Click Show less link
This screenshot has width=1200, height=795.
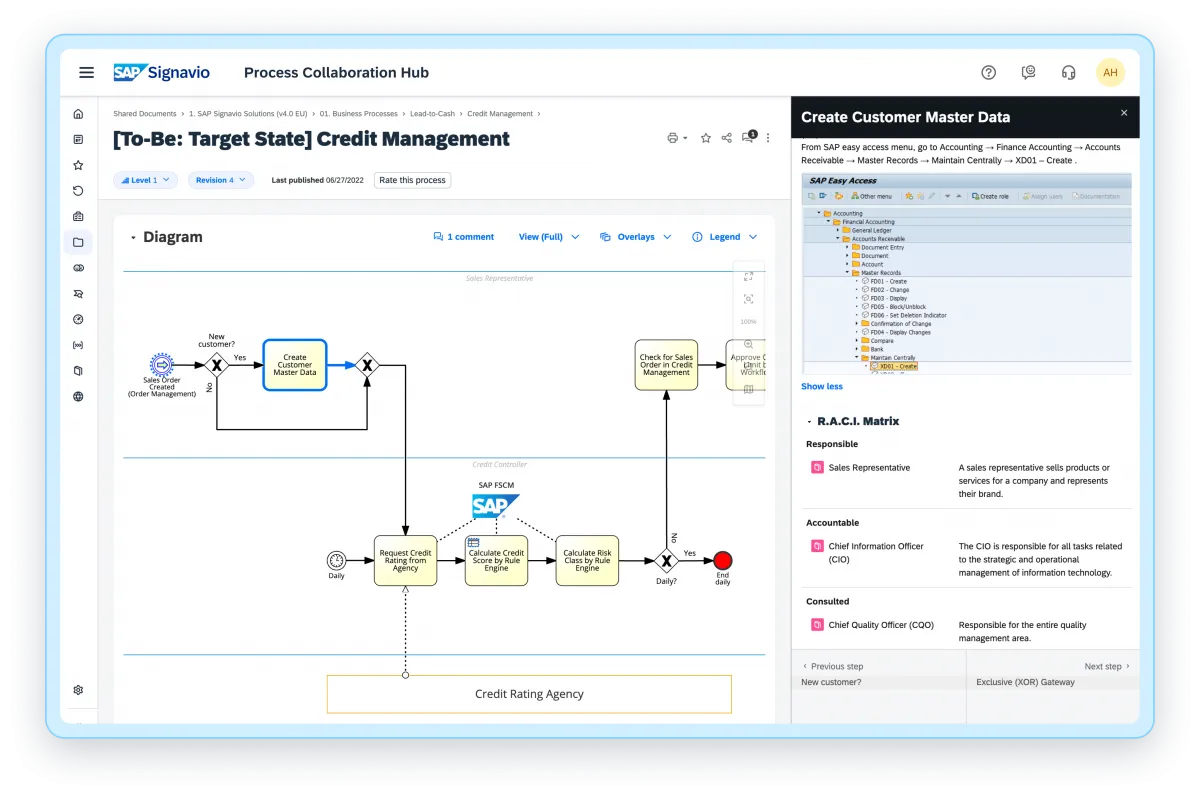click(x=822, y=386)
